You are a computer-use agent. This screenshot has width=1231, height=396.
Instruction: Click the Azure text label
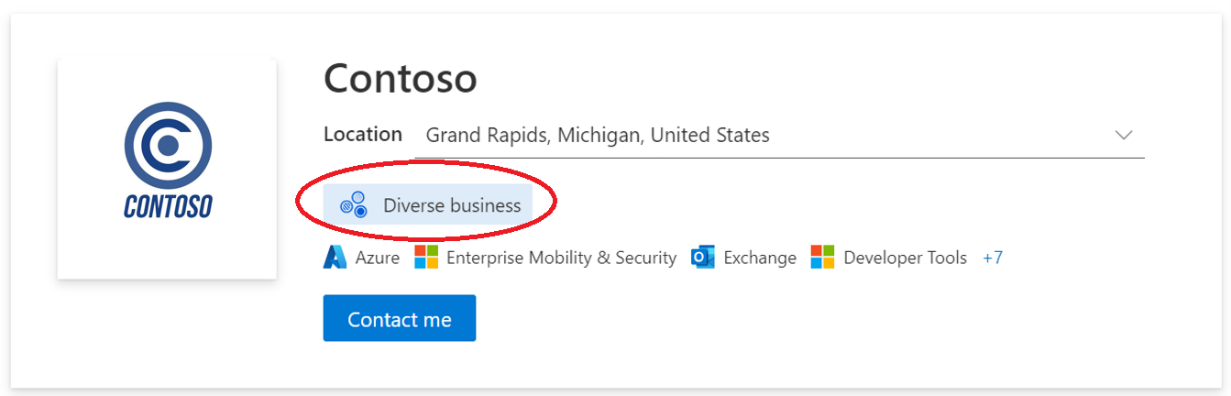[x=377, y=258]
